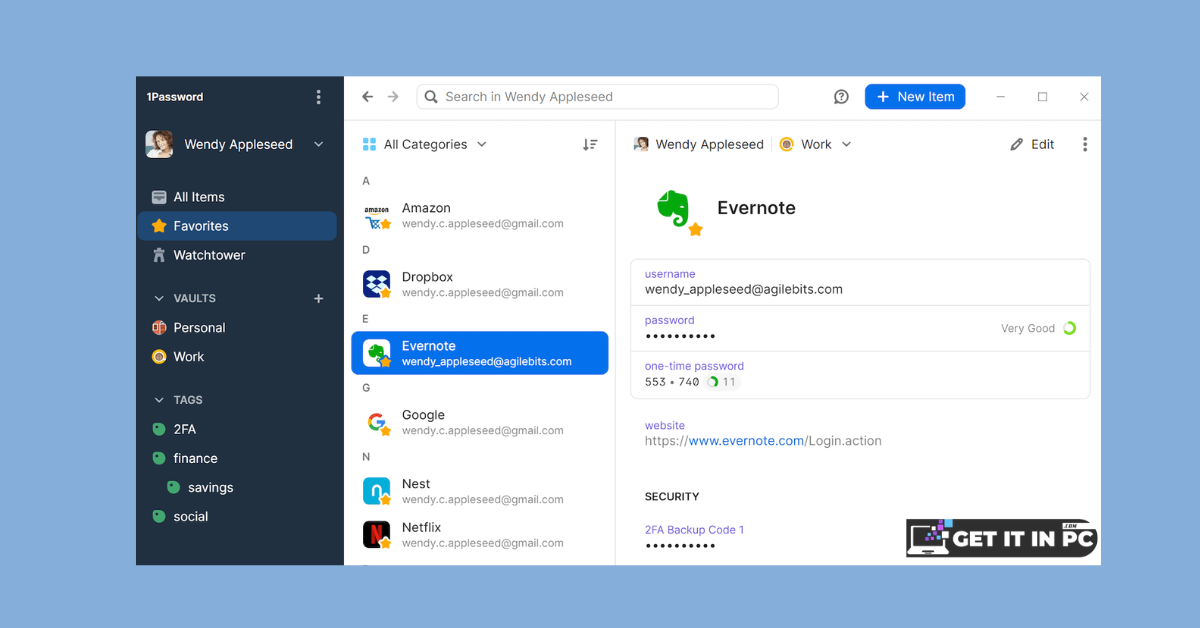Open the Dropbox item in the list
Image resolution: width=1200 pixels, height=628 pixels.
tap(480, 284)
